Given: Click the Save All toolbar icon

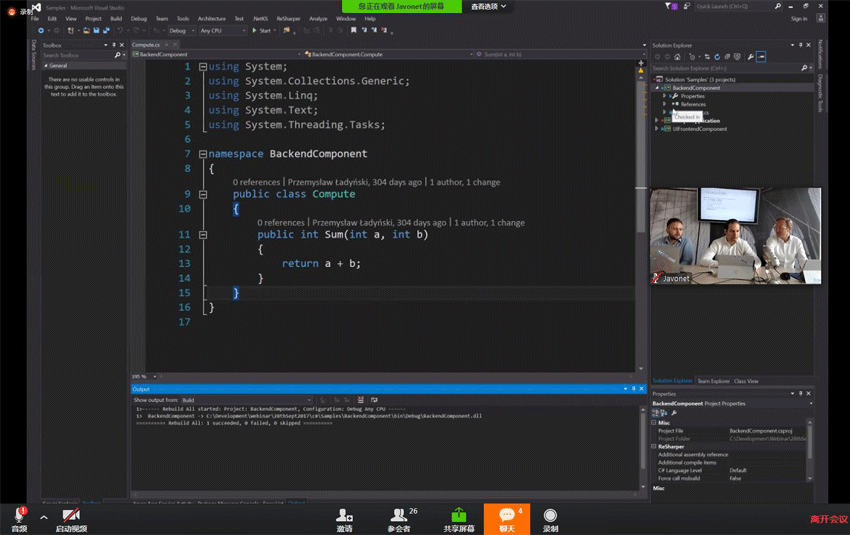Looking at the screenshot, I should click(x=106, y=31).
